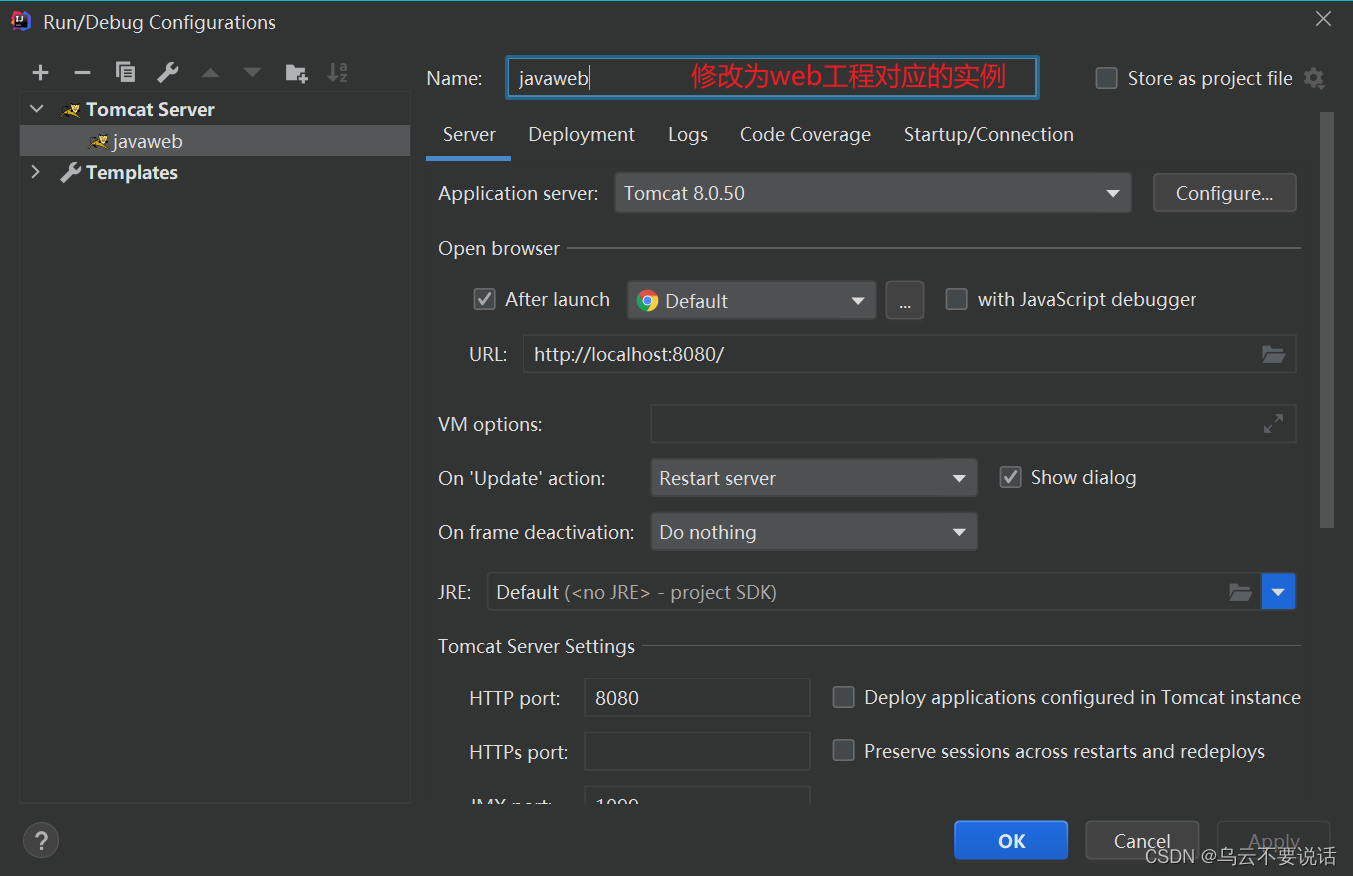Image resolution: width=1353 pixels, height=876 pixels.
Task: Click the VM options input field
Action: tap(973, 424)
